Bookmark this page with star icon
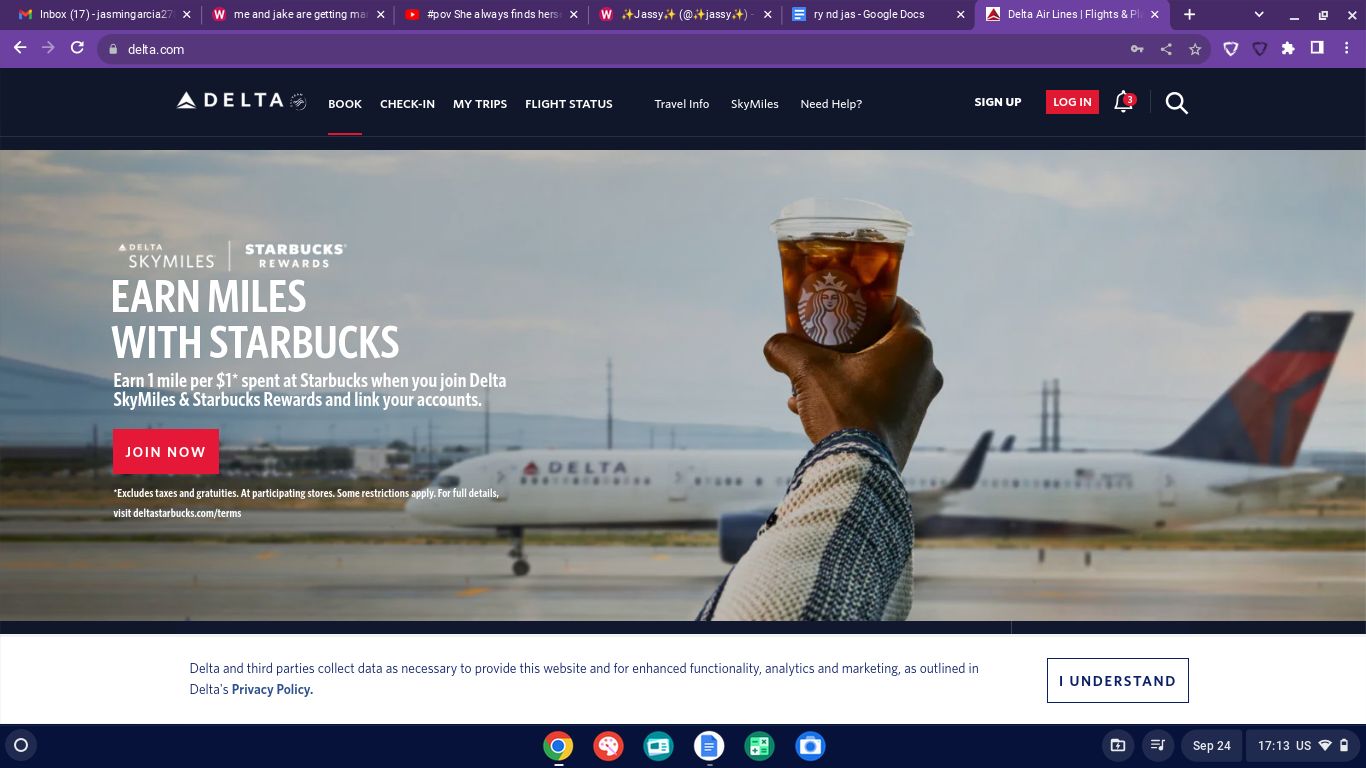 (1195, 49)
